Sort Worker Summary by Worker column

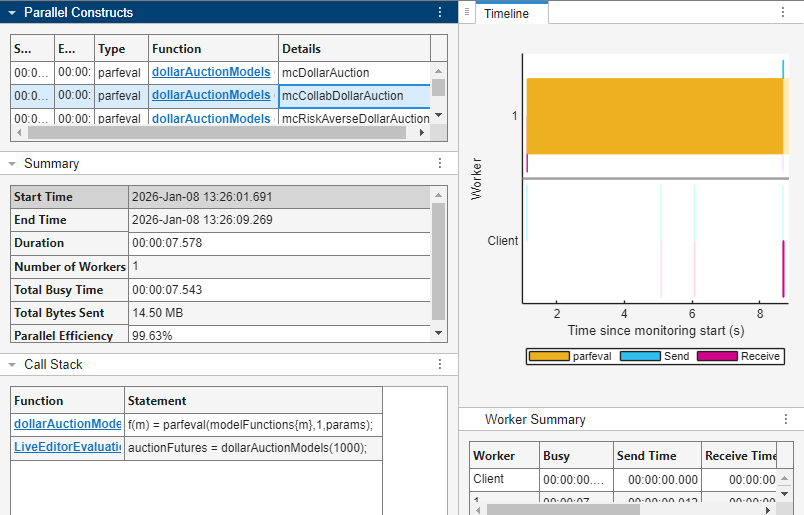[505, 455]
